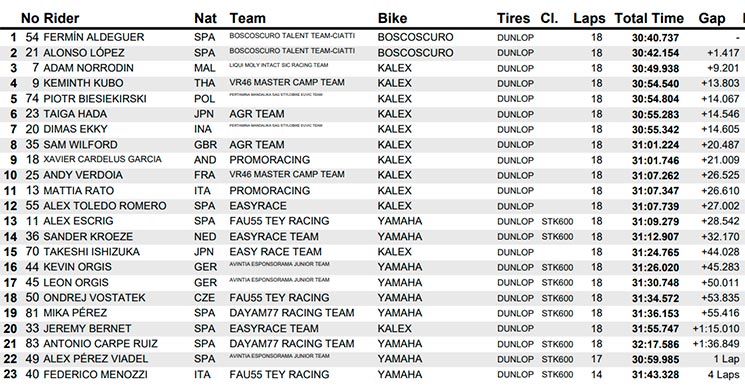Click rider name ALONSO LÓPEZ
This screenshot has width=745, height=388.
[84, 53]
